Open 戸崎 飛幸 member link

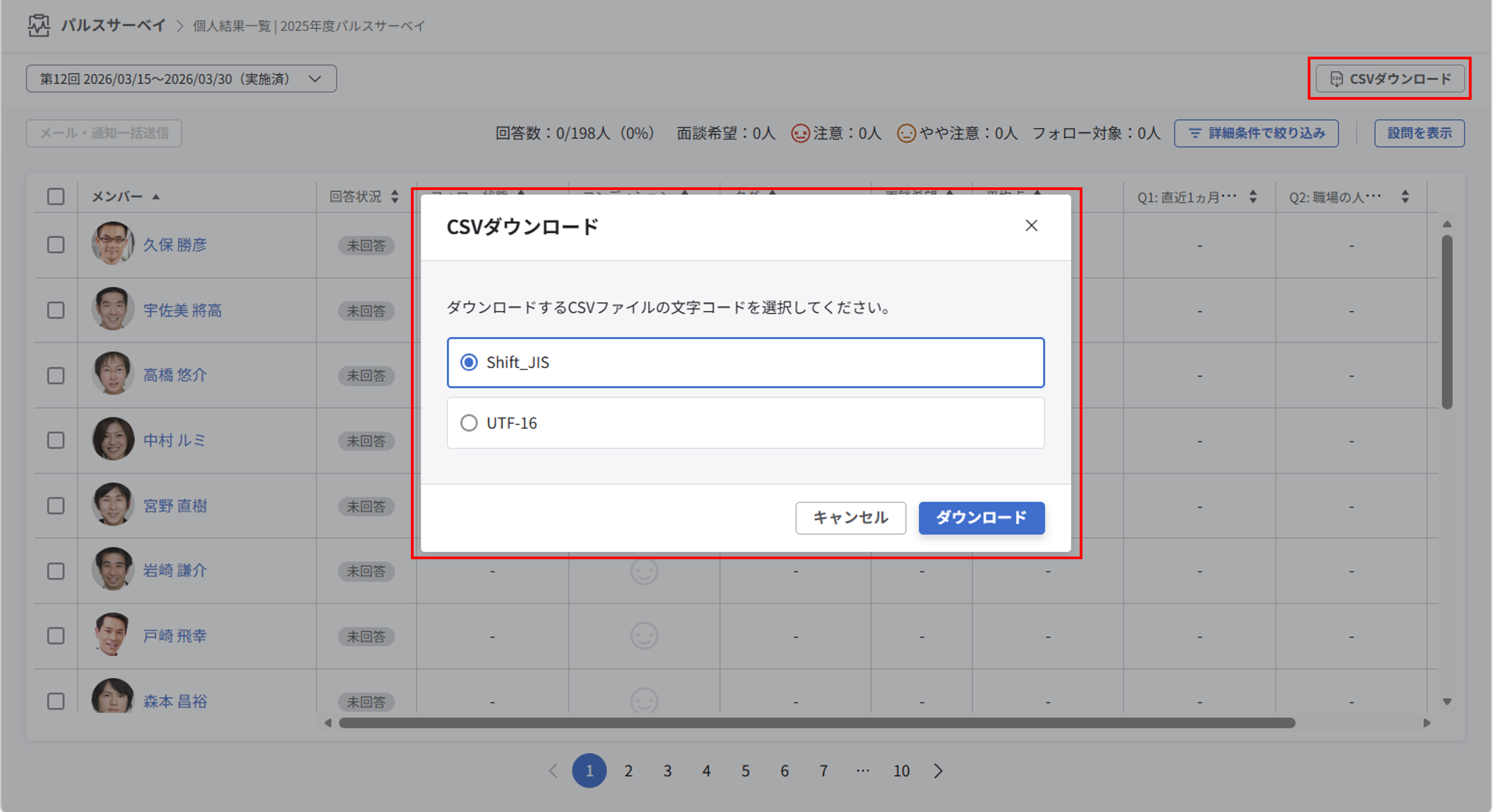pyautogui.click(x=175, y=636)
